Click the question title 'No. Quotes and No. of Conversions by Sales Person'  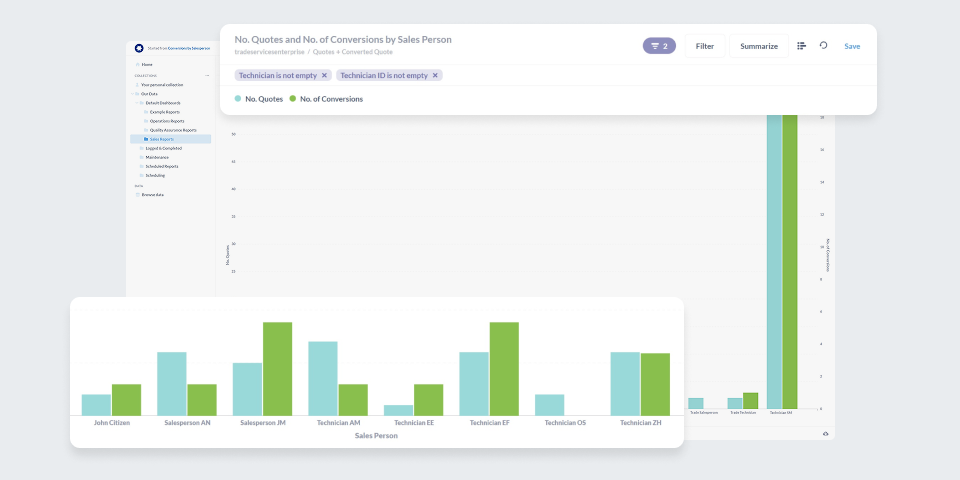click(x=343, y=40)
